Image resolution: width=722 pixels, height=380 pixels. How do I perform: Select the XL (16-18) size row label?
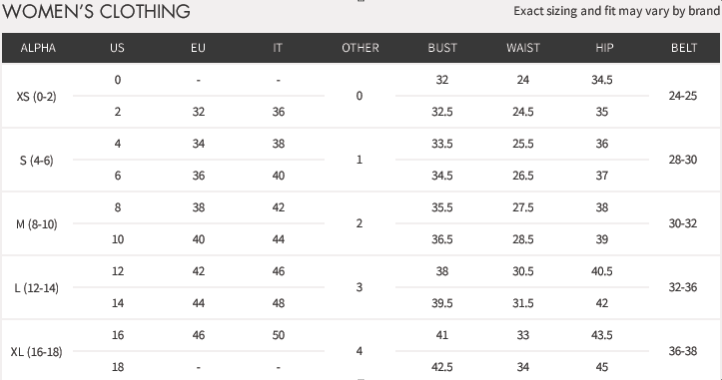[x=36, y=352]
